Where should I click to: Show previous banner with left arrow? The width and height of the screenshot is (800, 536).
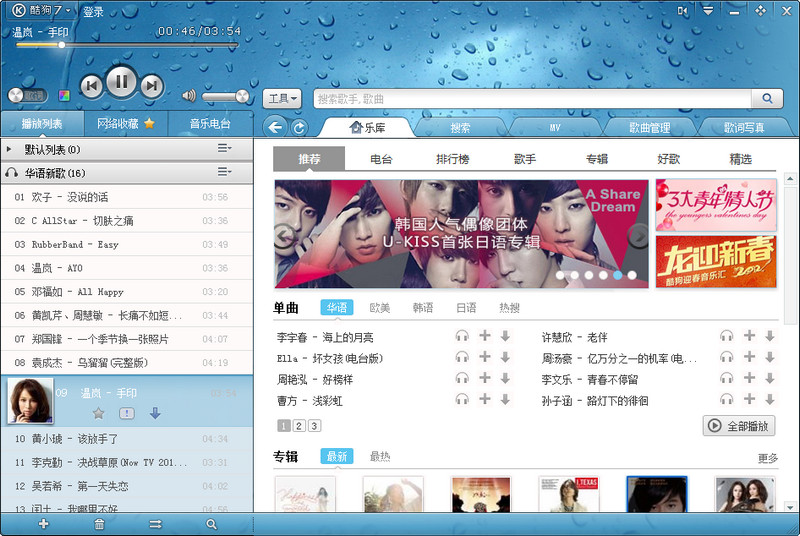point(285,236)
